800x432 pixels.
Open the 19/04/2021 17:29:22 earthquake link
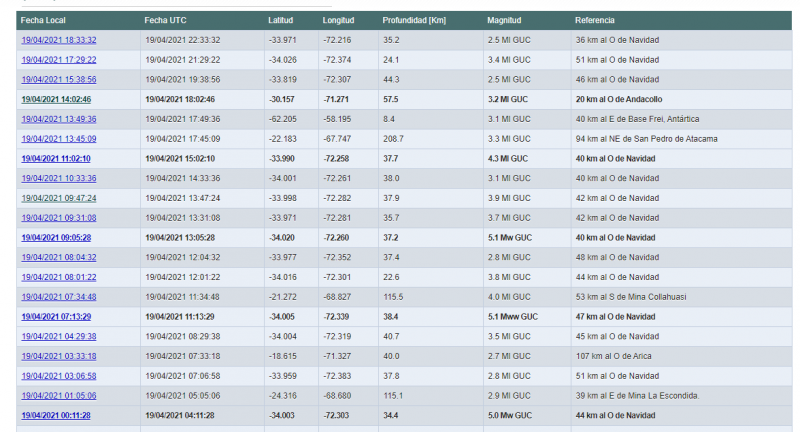click(58, 60)
